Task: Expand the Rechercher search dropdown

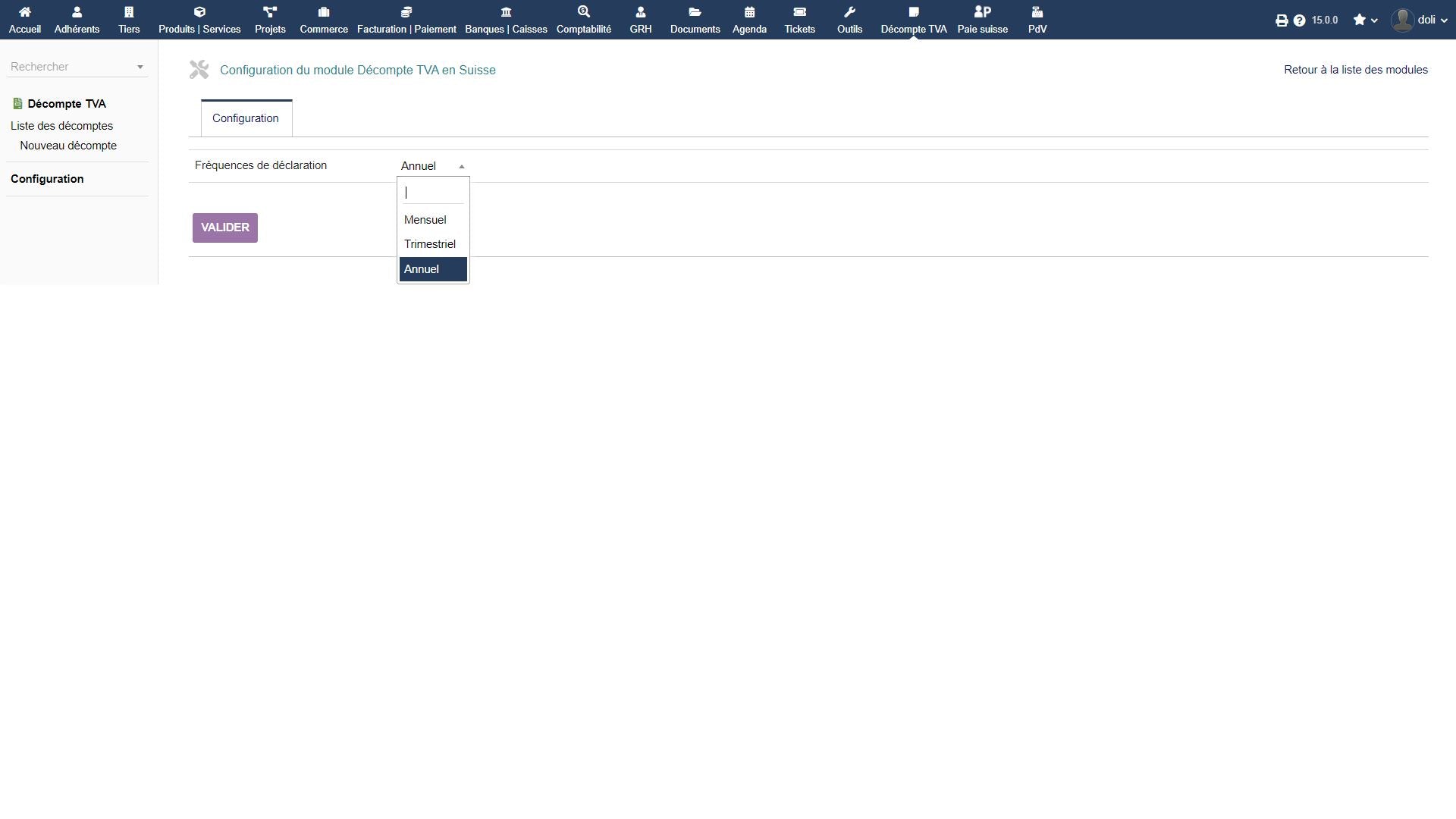Action: (77, 67)
